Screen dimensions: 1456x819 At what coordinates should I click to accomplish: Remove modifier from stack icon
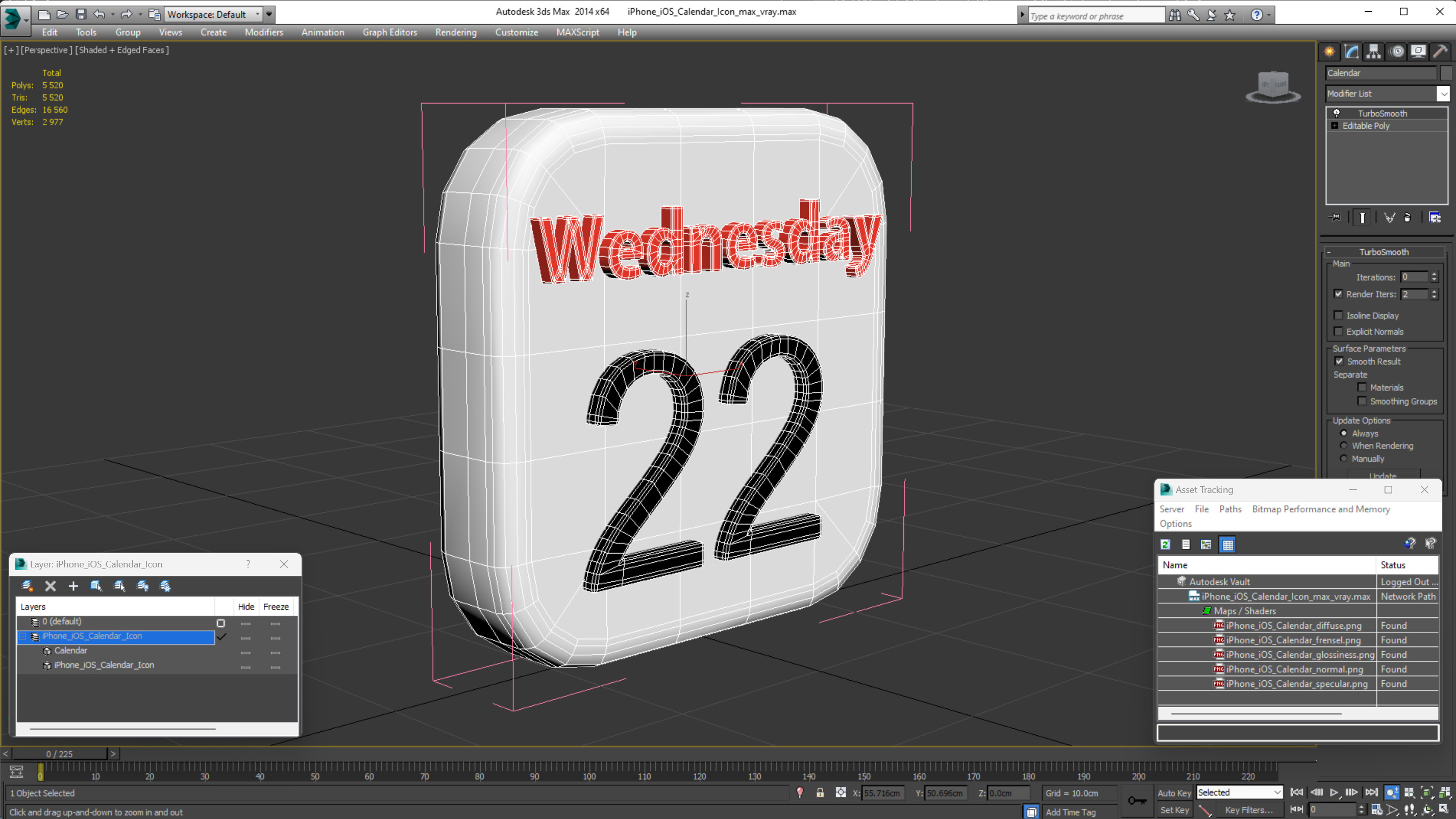click(x=1408, y=217)
